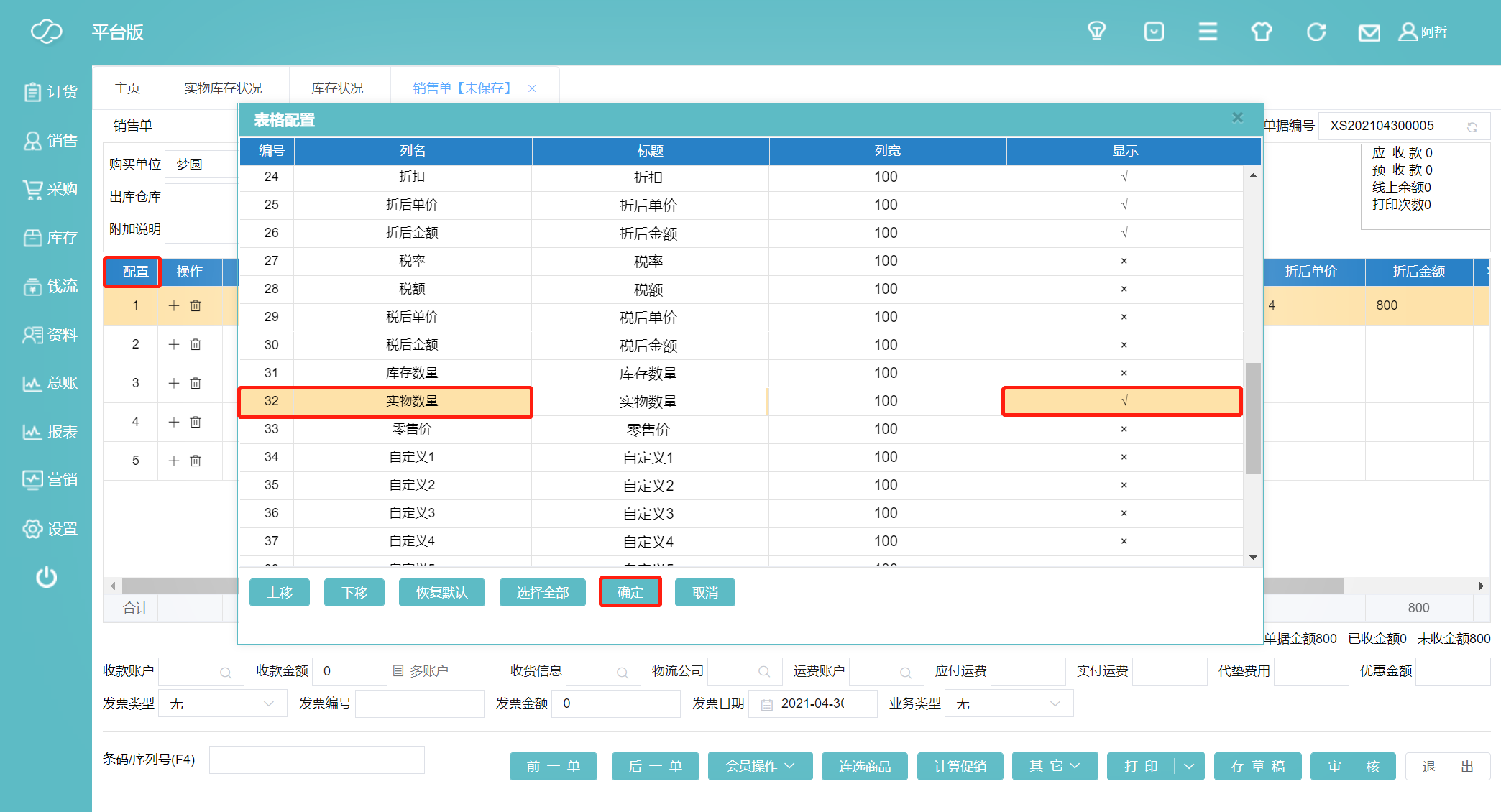Click the lightbulb tips icon in header
The height and width of the screenshot is (812, 1501).
[1096, 32]
